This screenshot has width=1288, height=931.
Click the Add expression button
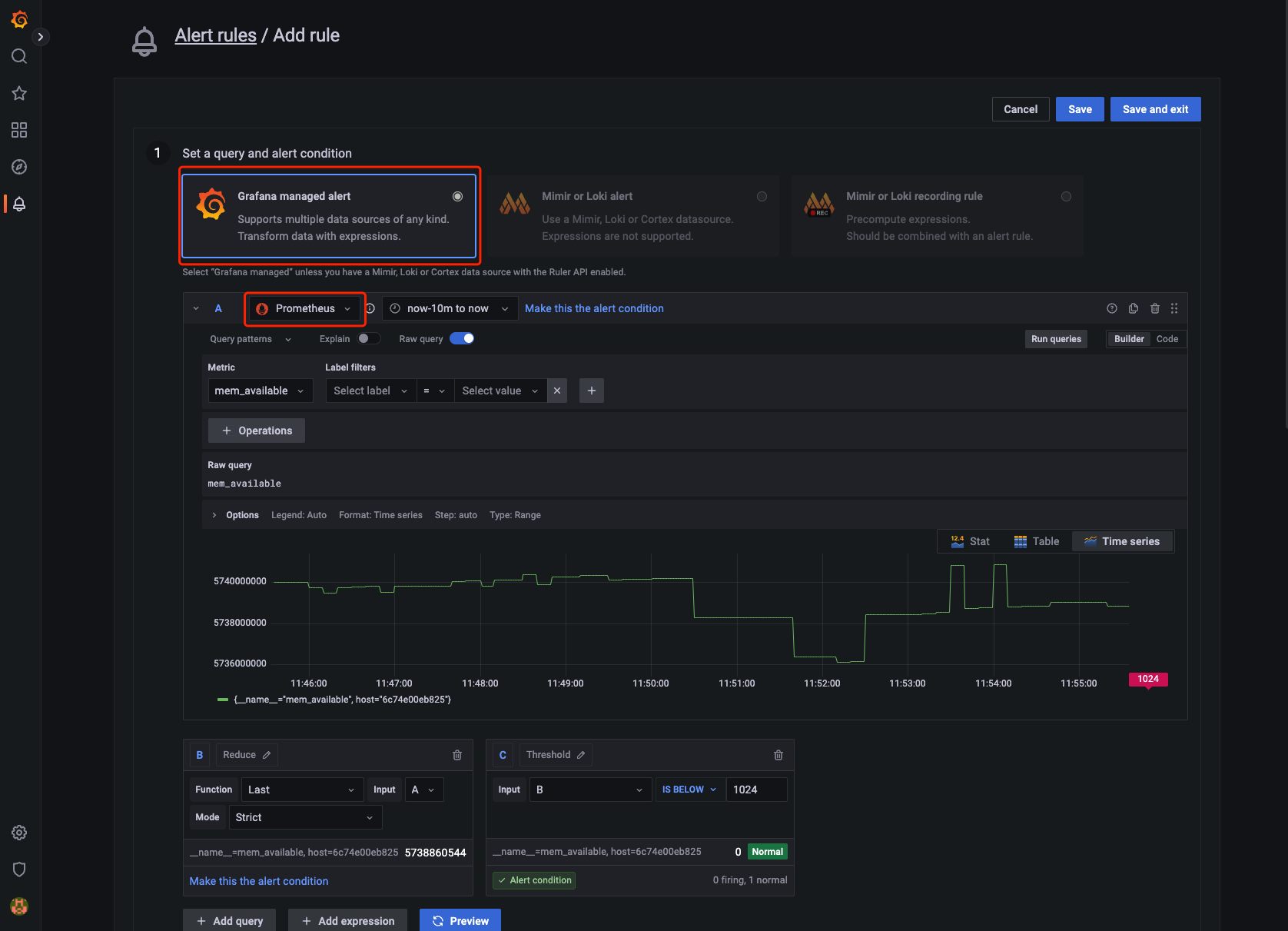348,920
